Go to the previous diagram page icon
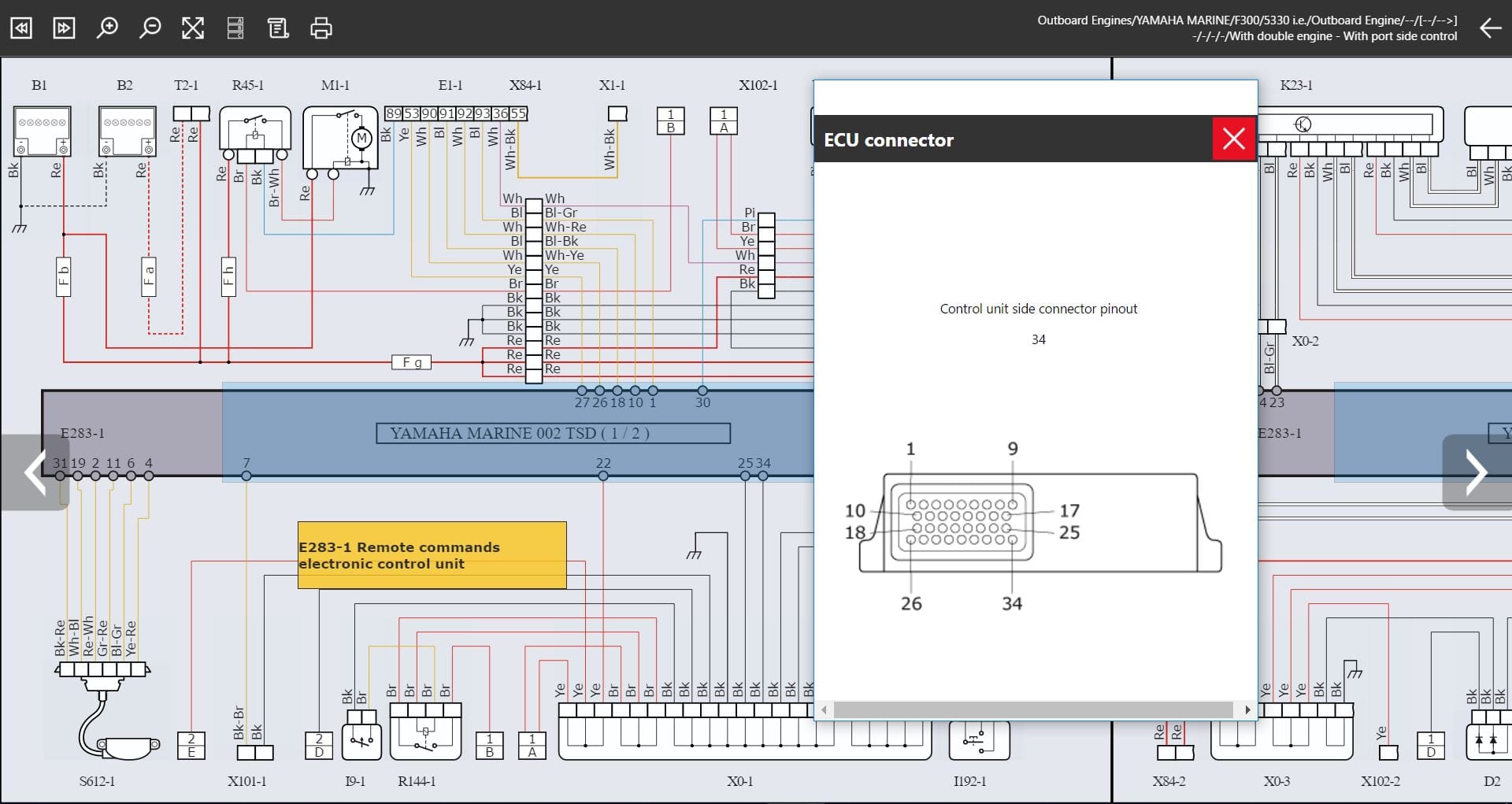This screenshot has width=1512, height=804. point(21,28)
